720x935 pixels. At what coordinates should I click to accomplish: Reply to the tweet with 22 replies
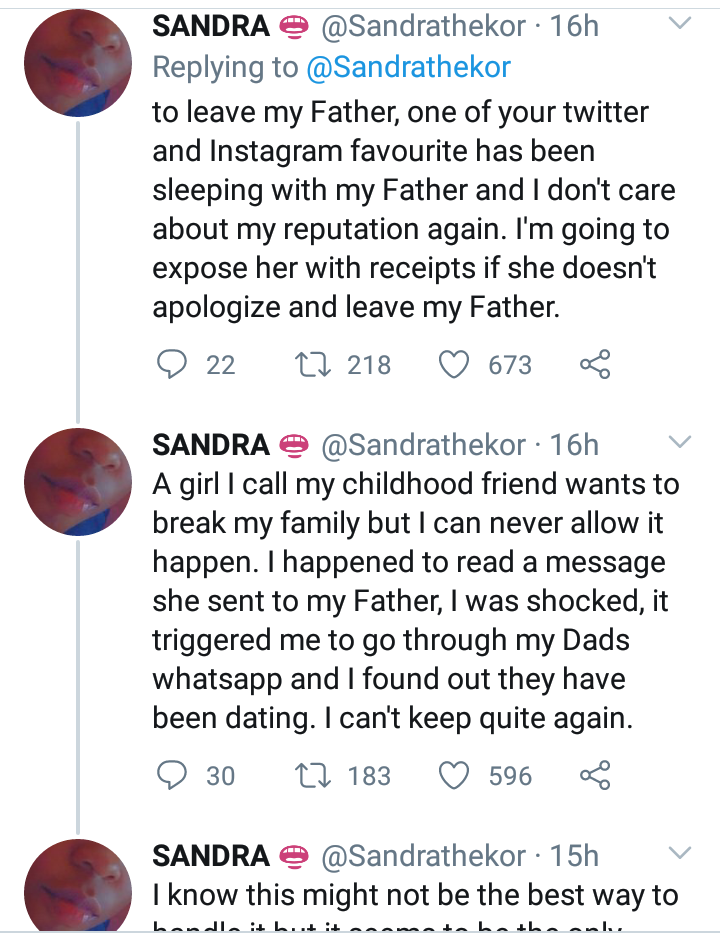click(172, 365)
